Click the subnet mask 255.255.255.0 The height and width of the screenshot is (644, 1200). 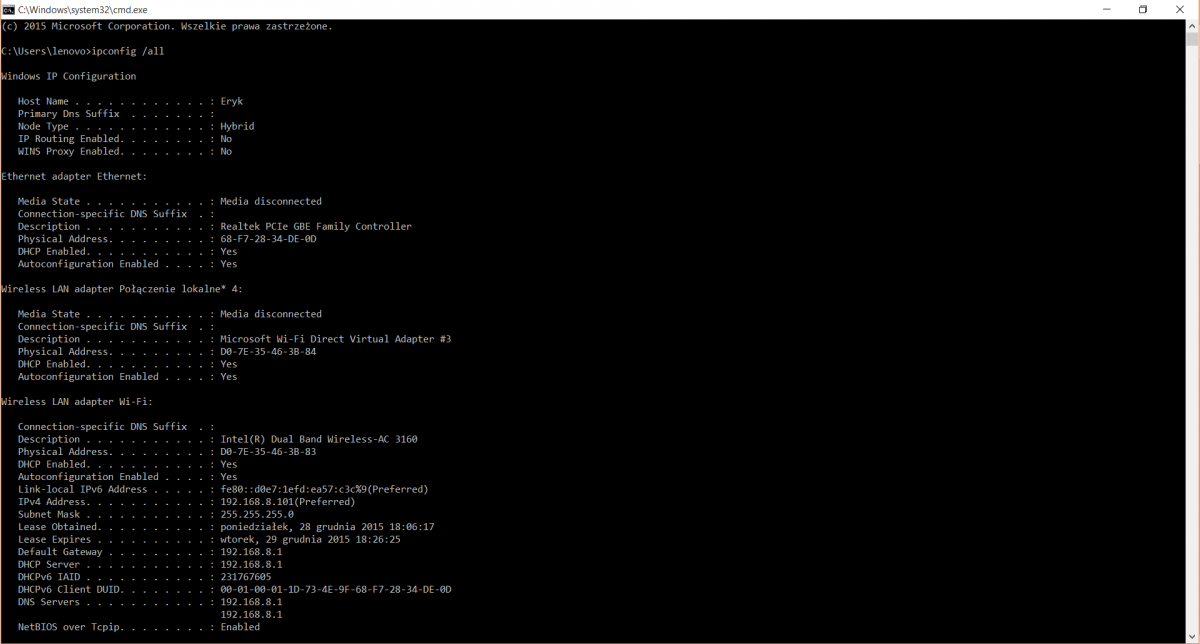point(257,514)
